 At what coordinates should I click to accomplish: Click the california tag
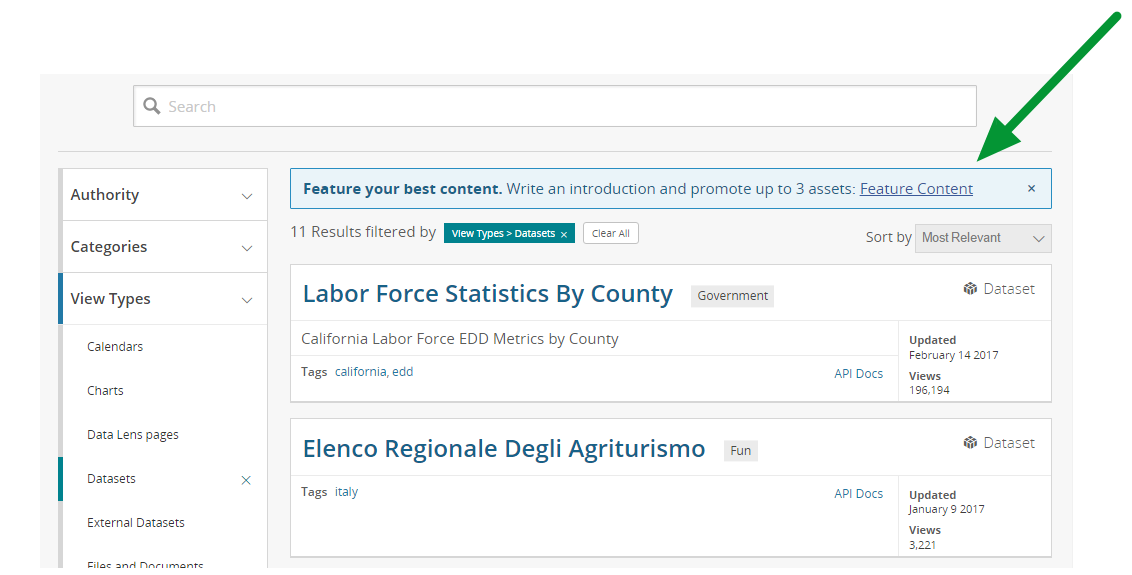click(360, 372)
